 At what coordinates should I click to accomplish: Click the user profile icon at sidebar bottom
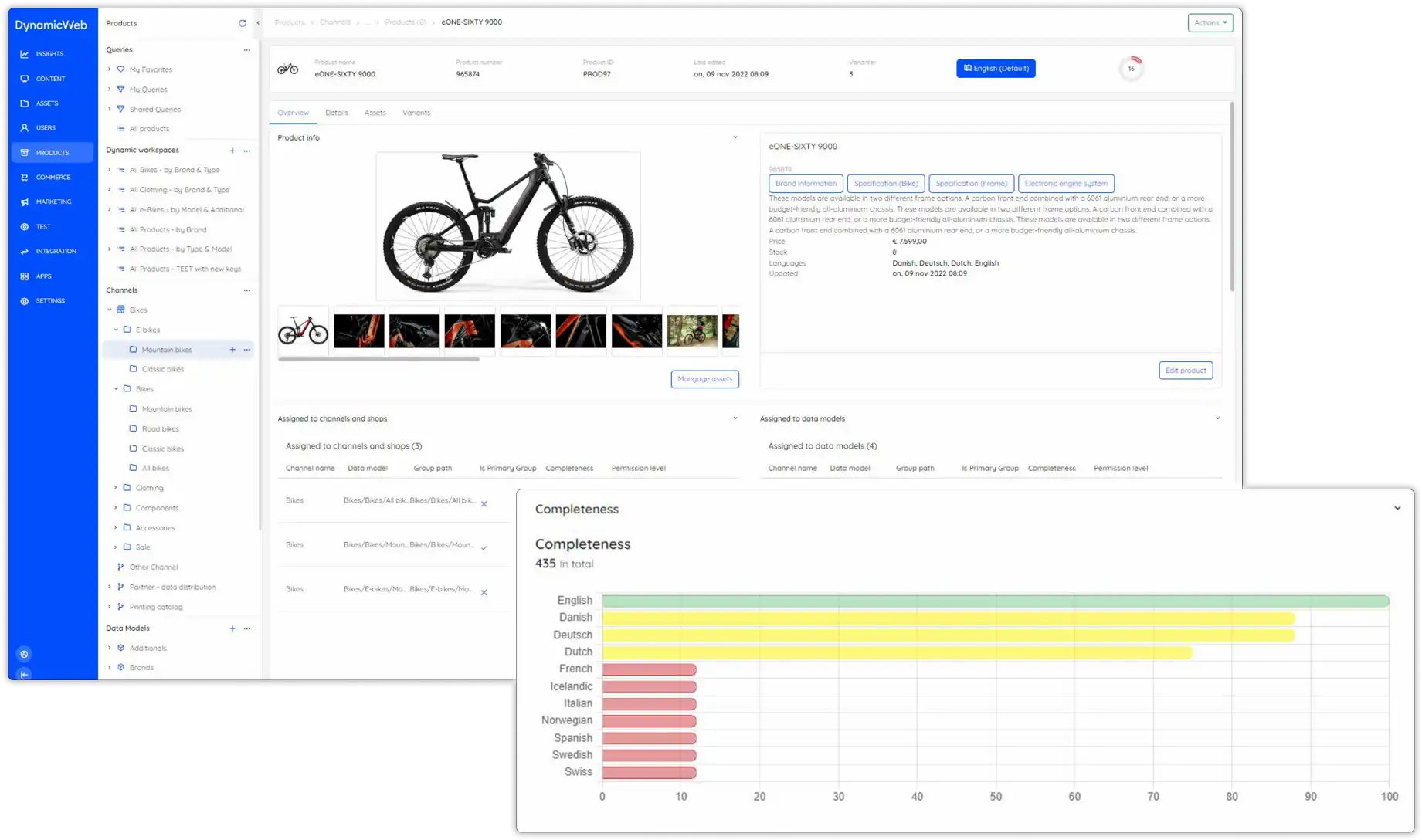pos(25,655)
